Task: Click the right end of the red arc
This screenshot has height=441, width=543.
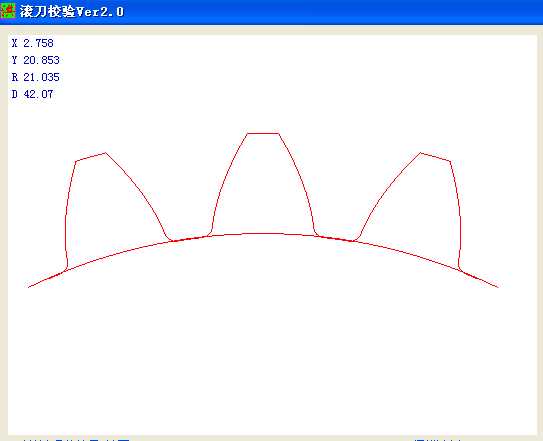Action: tap(497, 287)
